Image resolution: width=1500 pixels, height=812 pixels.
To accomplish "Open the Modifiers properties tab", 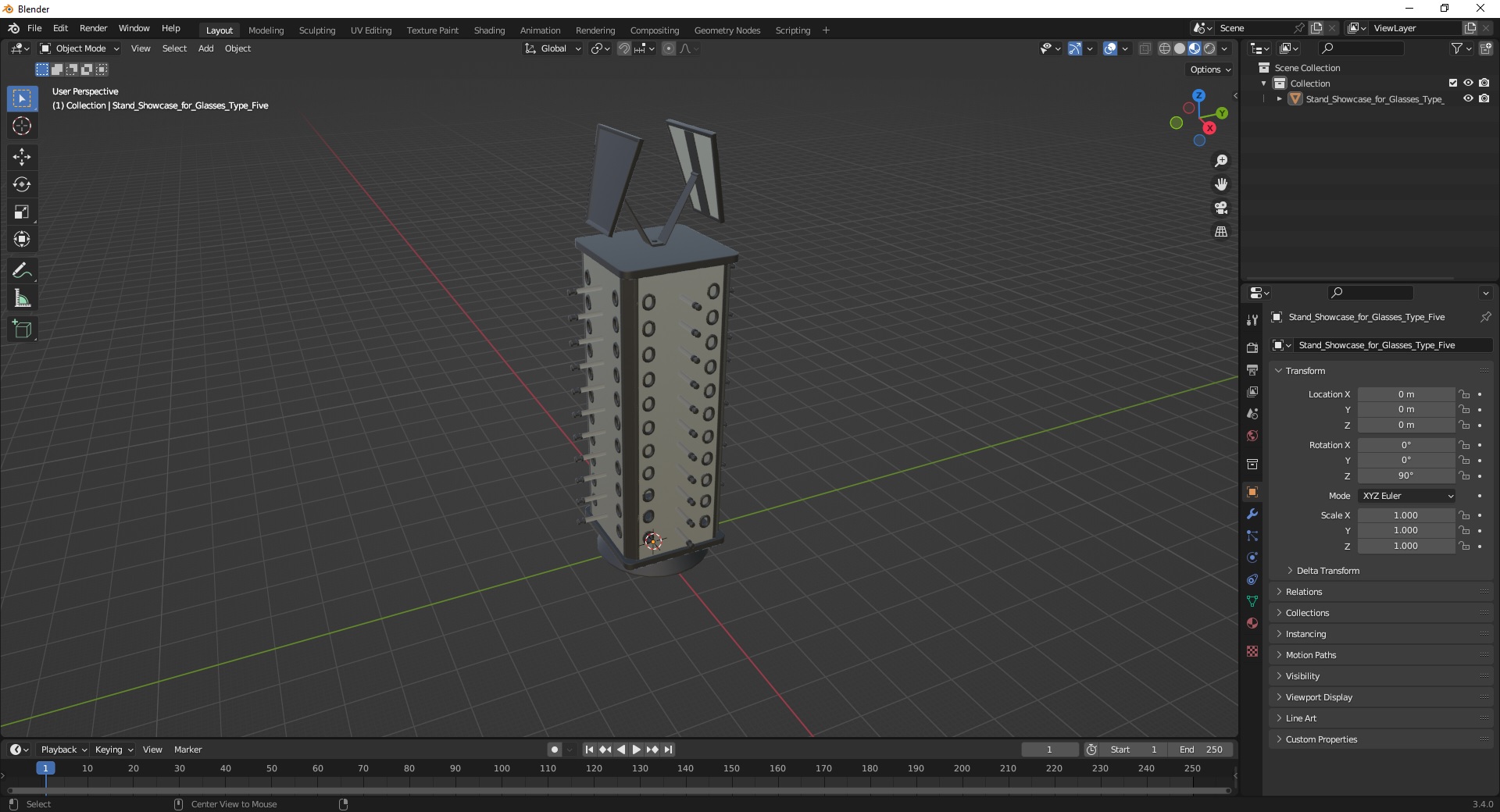I will pos(1252,514).
